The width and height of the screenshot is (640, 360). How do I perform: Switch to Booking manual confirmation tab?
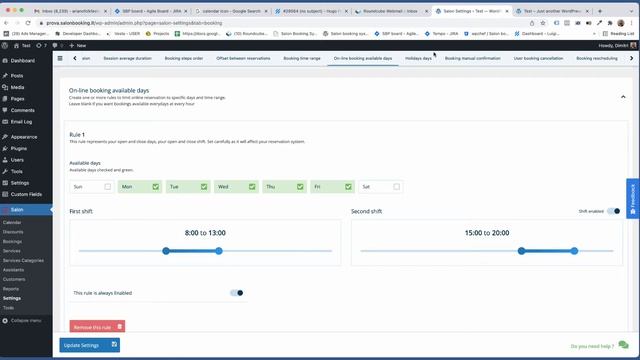tap(472, 58)
